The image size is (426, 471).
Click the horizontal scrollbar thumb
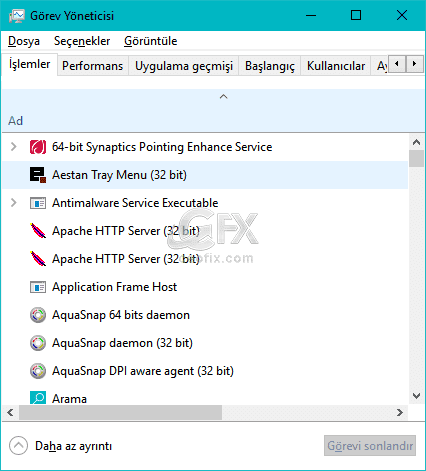coord(120,413)
